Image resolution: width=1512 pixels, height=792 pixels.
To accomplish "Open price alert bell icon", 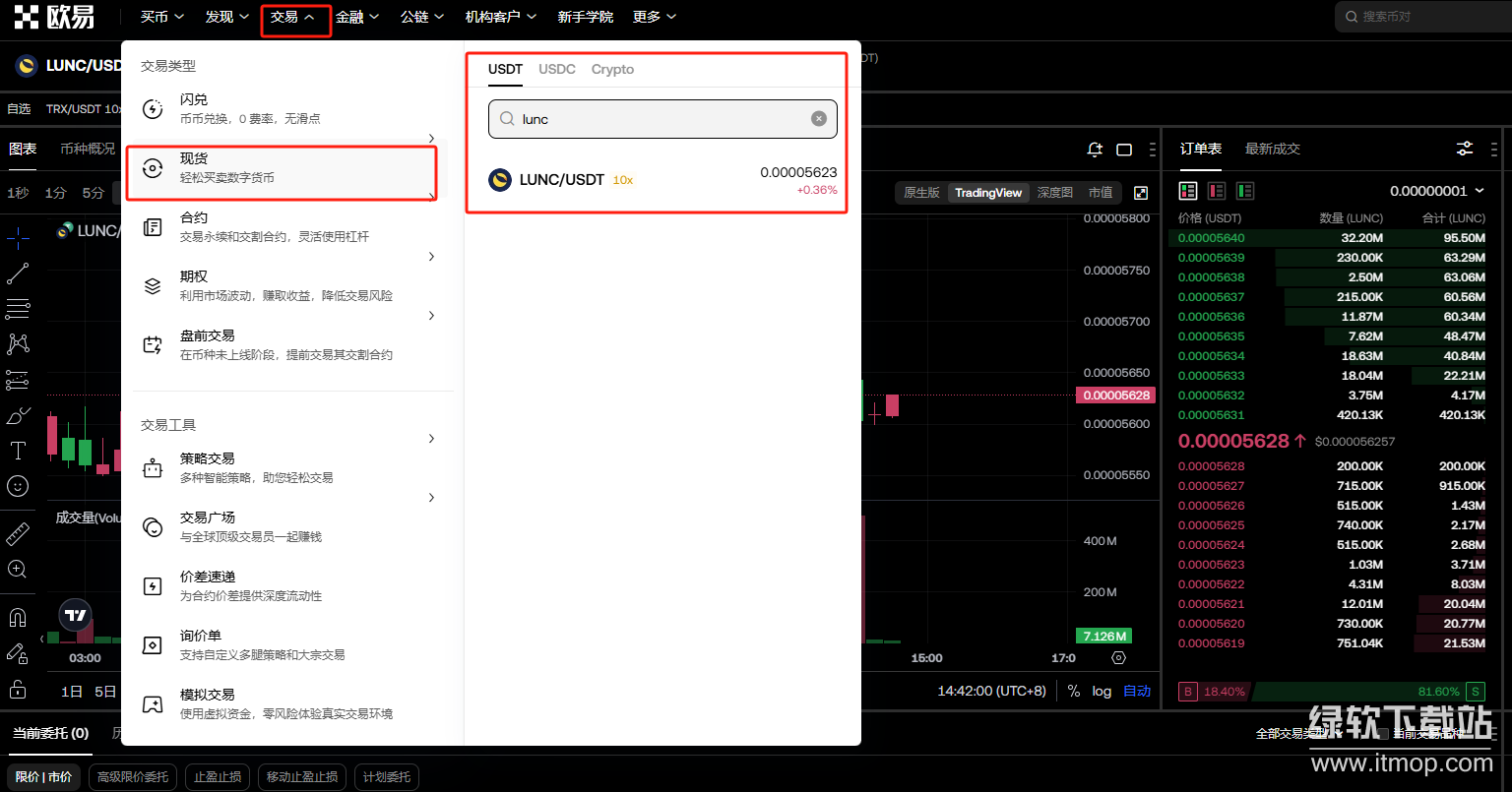I will 1095,150.
